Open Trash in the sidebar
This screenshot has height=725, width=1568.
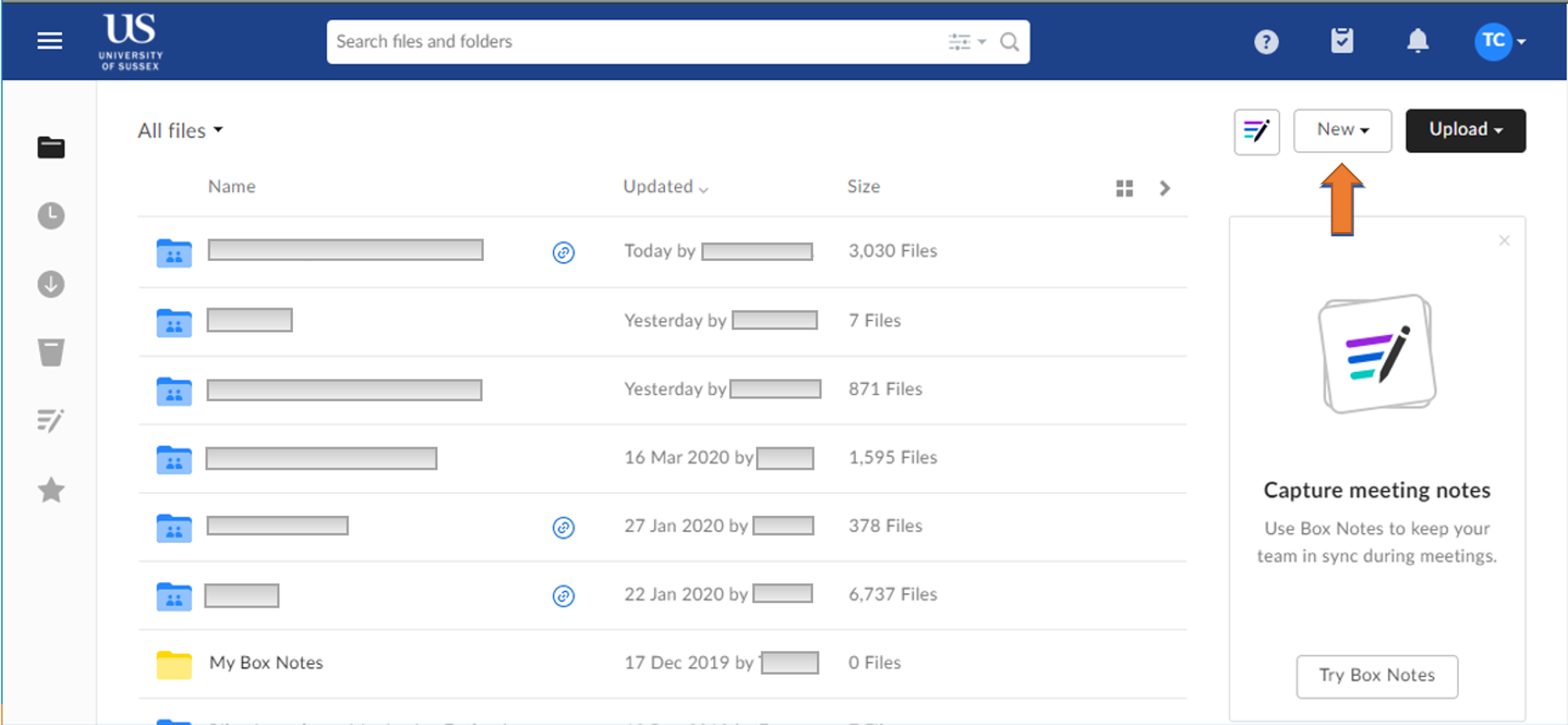pyautogui.click(x=51, y=353)
